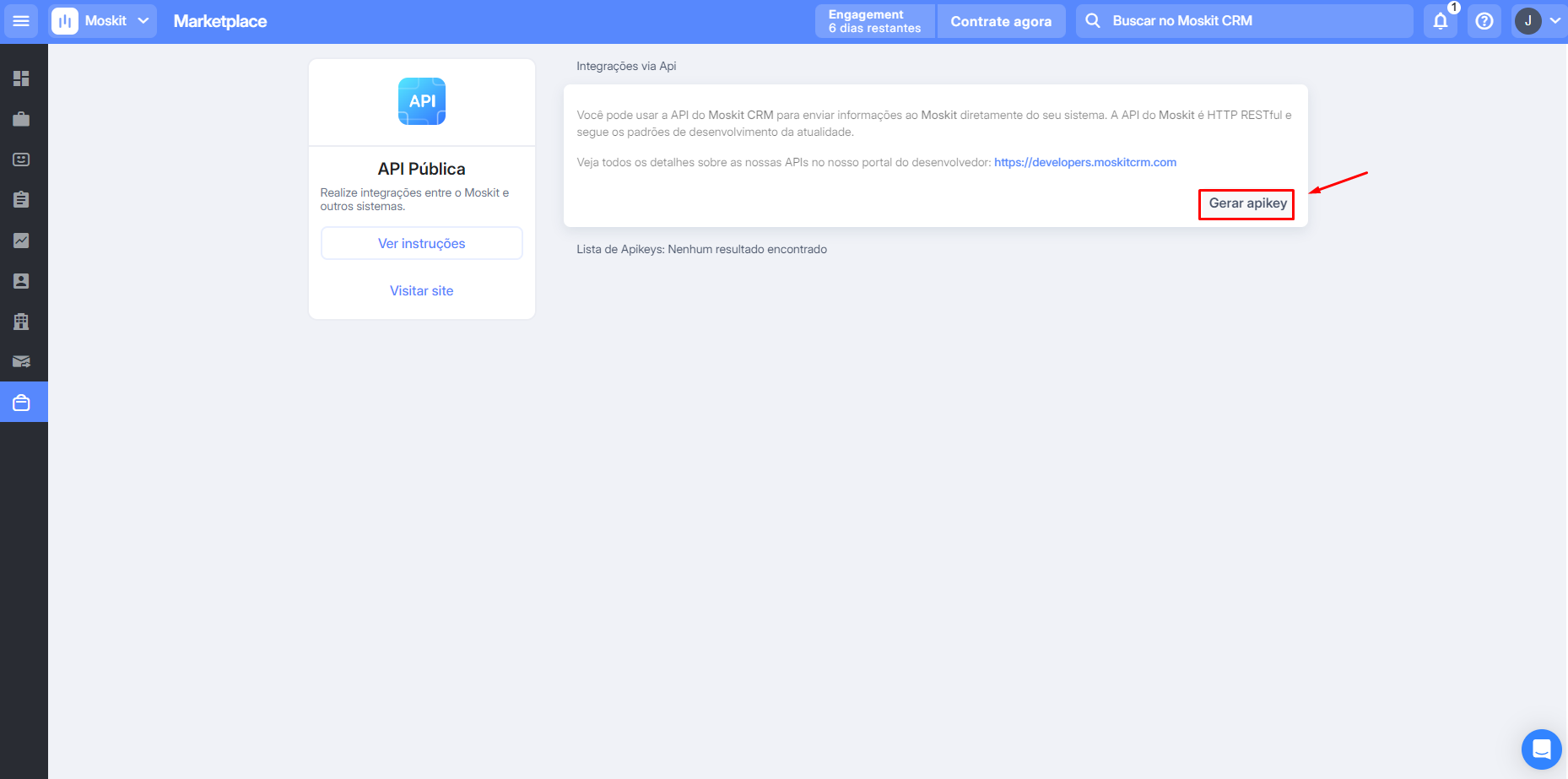The image size is (1568, 779).
Task: Click the Integrações via Api label
Action: [626, 66]
